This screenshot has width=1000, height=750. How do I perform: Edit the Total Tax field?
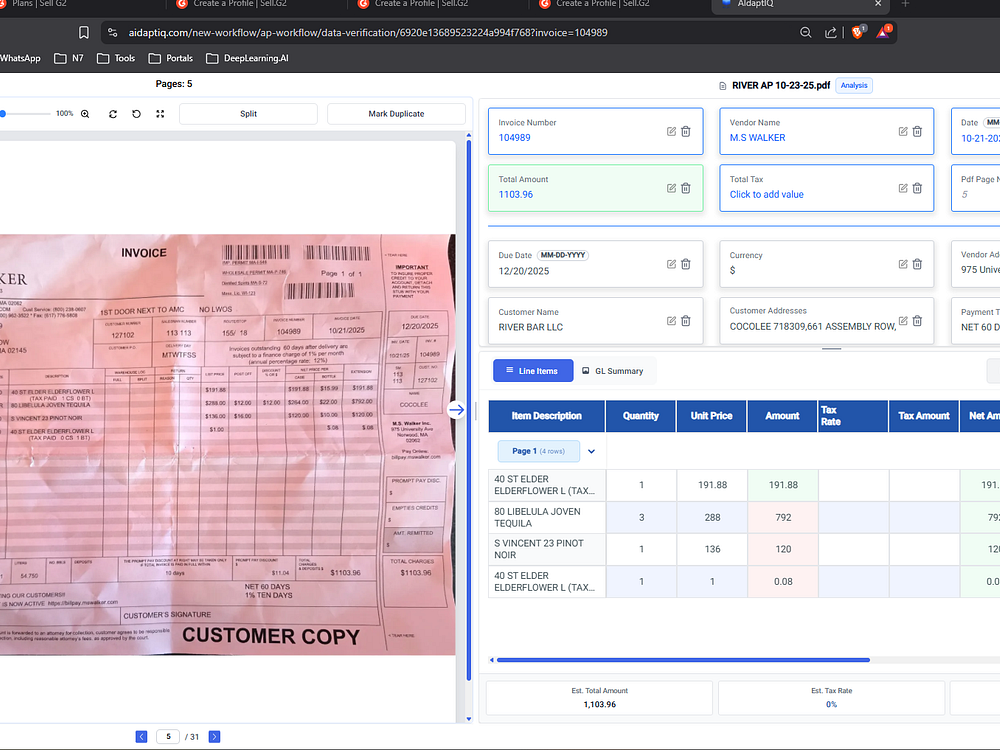[x=903, y=188]
